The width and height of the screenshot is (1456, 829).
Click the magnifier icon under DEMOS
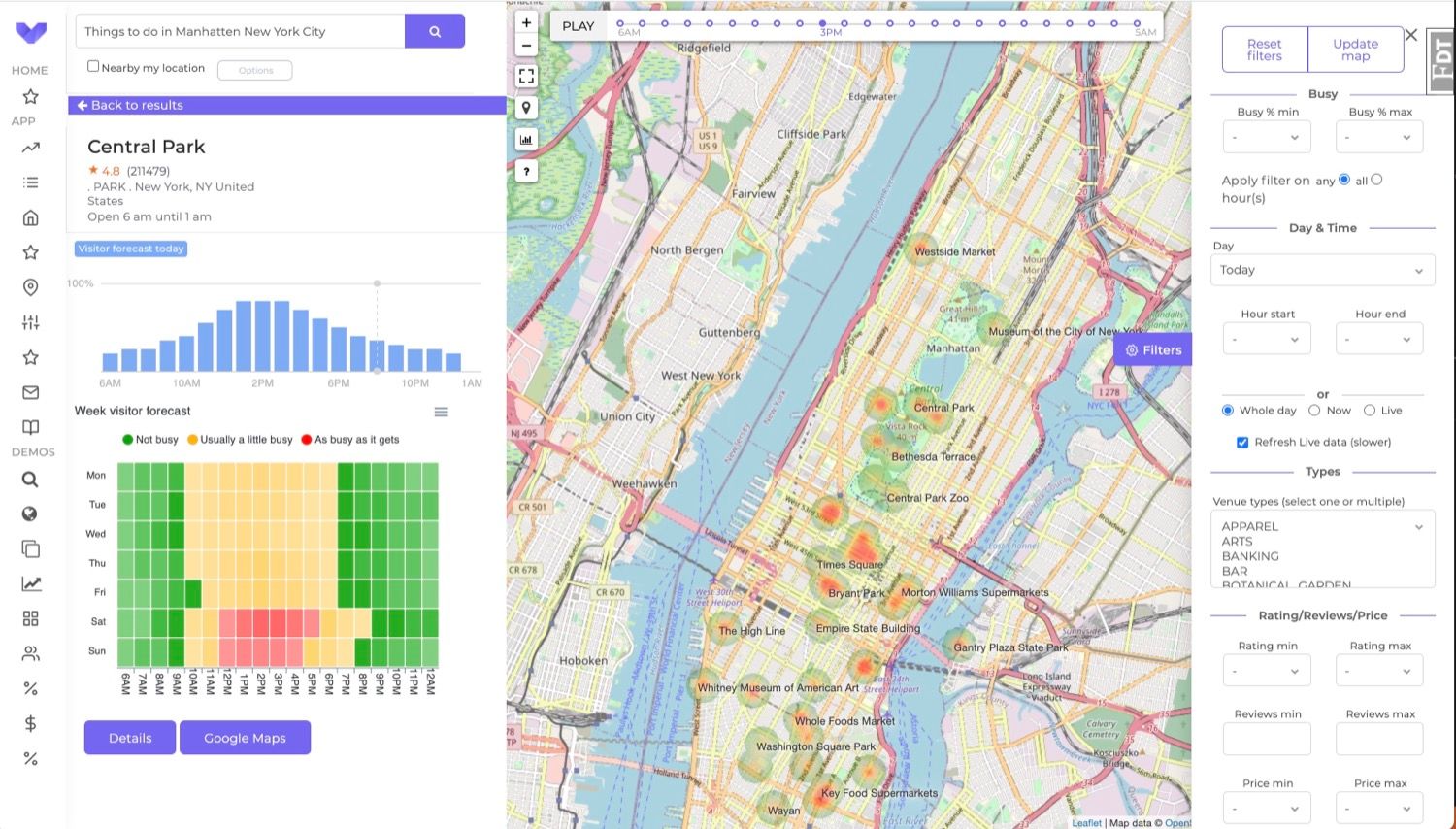click(x=31, y=479)
